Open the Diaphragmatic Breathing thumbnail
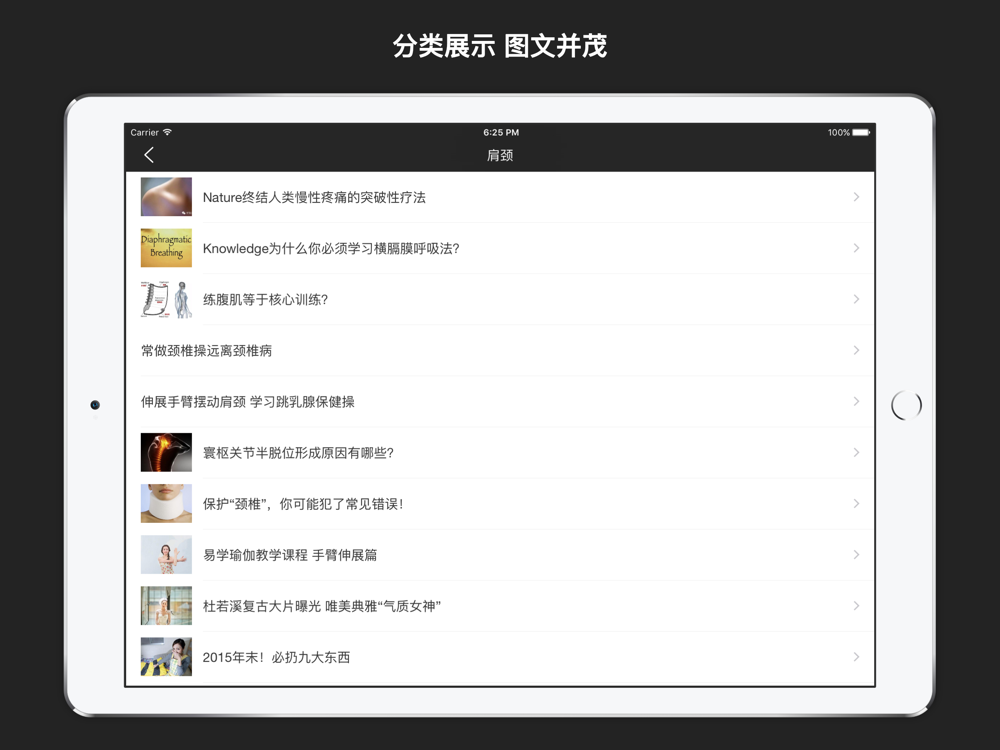Viewport: 1000px width, 750px height. click(x=166, y=248)
